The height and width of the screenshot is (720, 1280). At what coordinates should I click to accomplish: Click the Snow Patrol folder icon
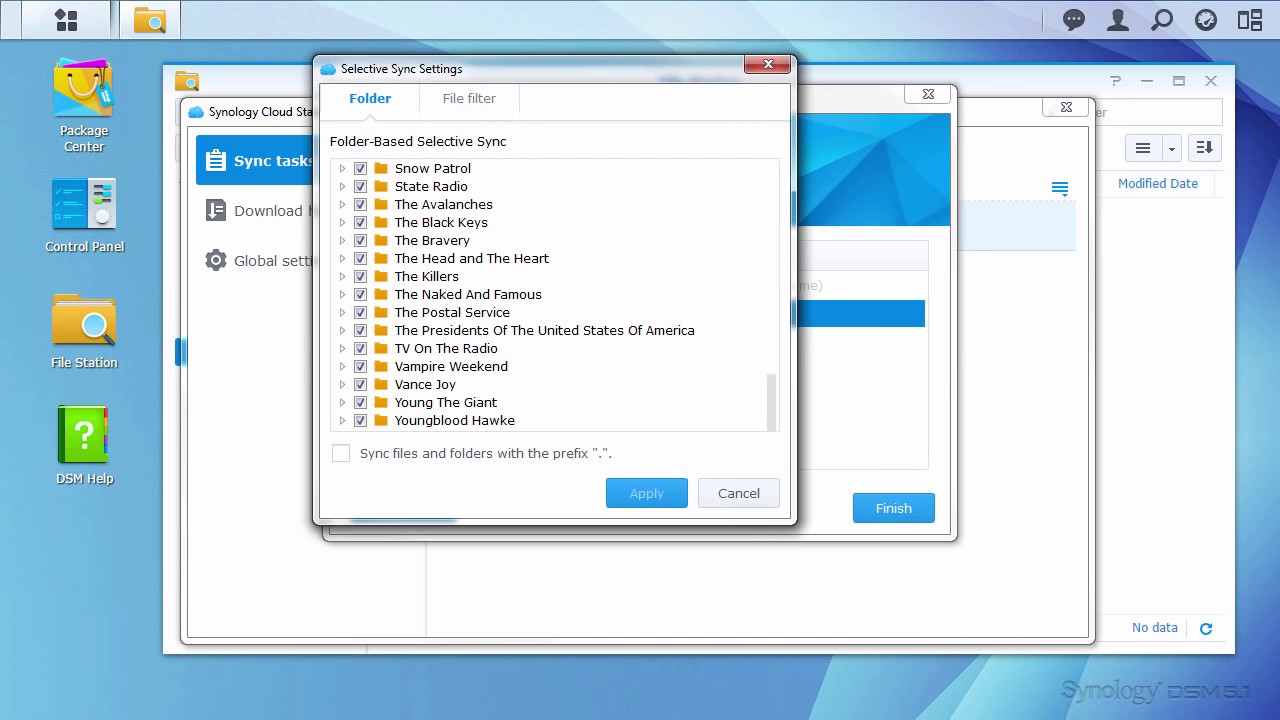[x=381, y=168]
